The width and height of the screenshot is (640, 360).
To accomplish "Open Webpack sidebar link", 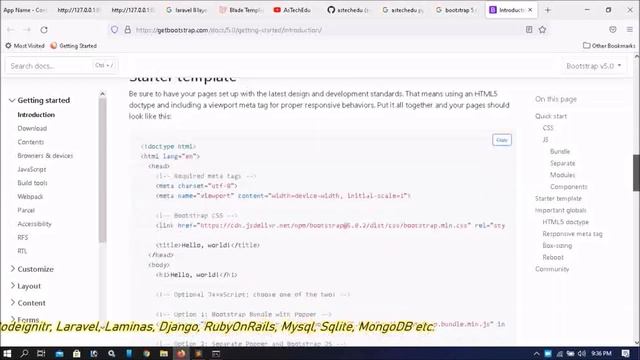I will (30, 196).
